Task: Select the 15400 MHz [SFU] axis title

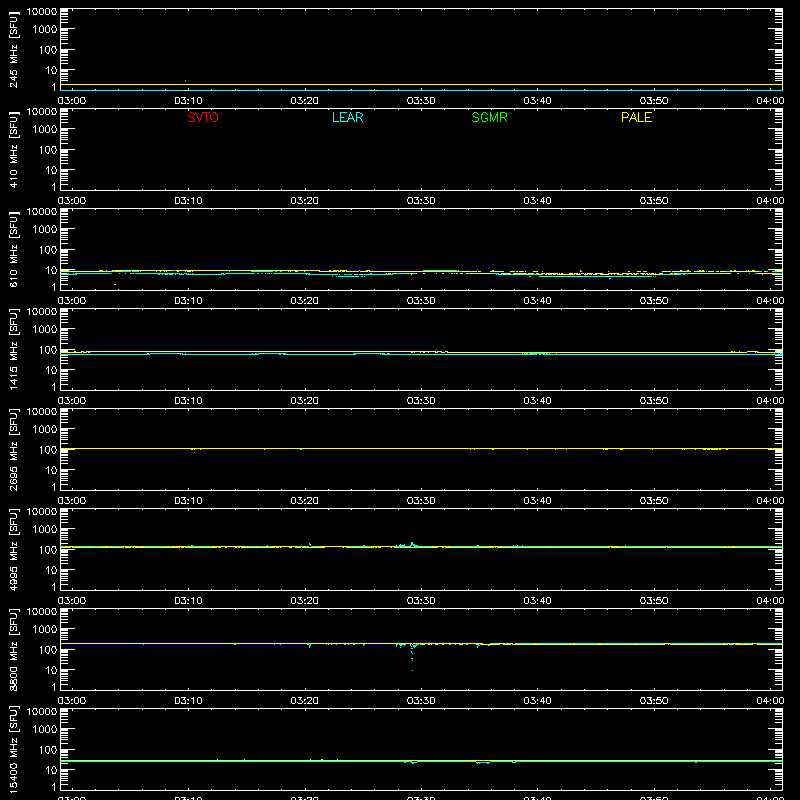Action: point(13,749)
